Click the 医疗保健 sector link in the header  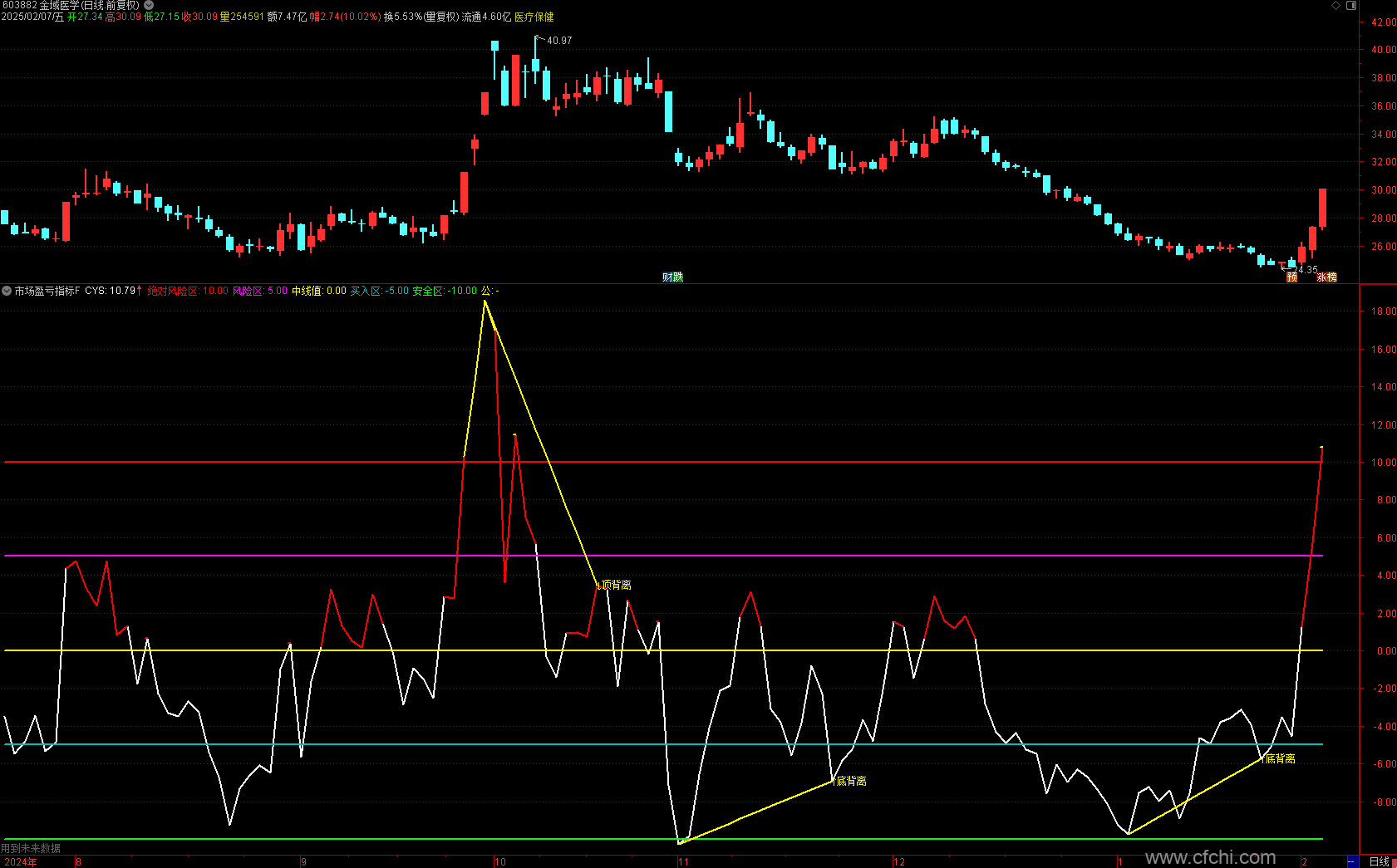pyautogui.click(x=534, y=17)
